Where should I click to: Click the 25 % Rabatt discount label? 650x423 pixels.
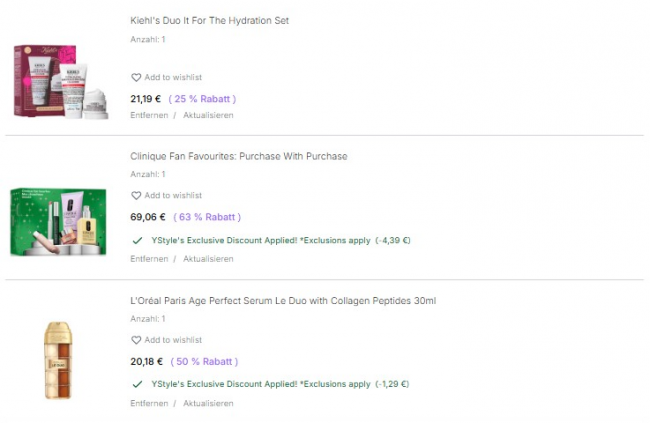pyautogui.click(x=202, y=99)
